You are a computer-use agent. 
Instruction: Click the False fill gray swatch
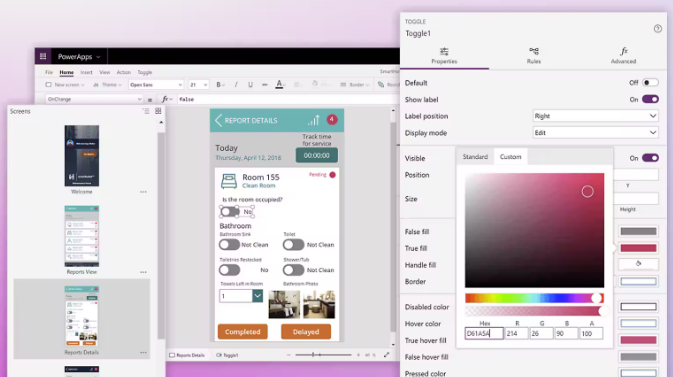click(x=638, y=231)
